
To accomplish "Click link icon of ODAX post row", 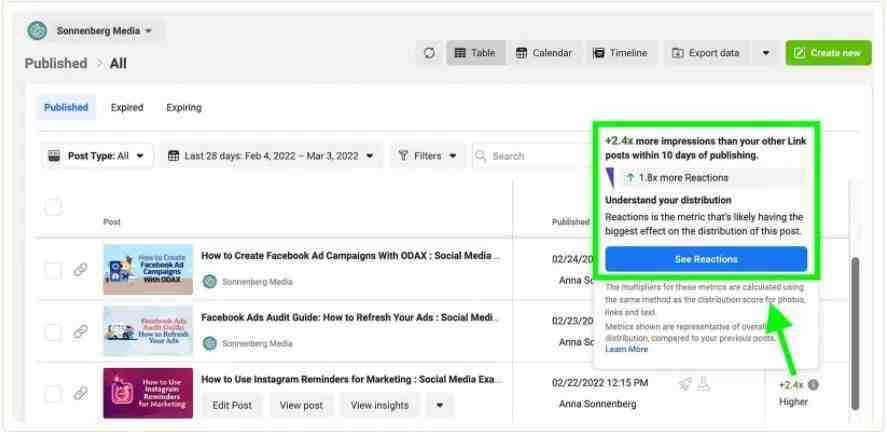I will [x=80, y=270].
